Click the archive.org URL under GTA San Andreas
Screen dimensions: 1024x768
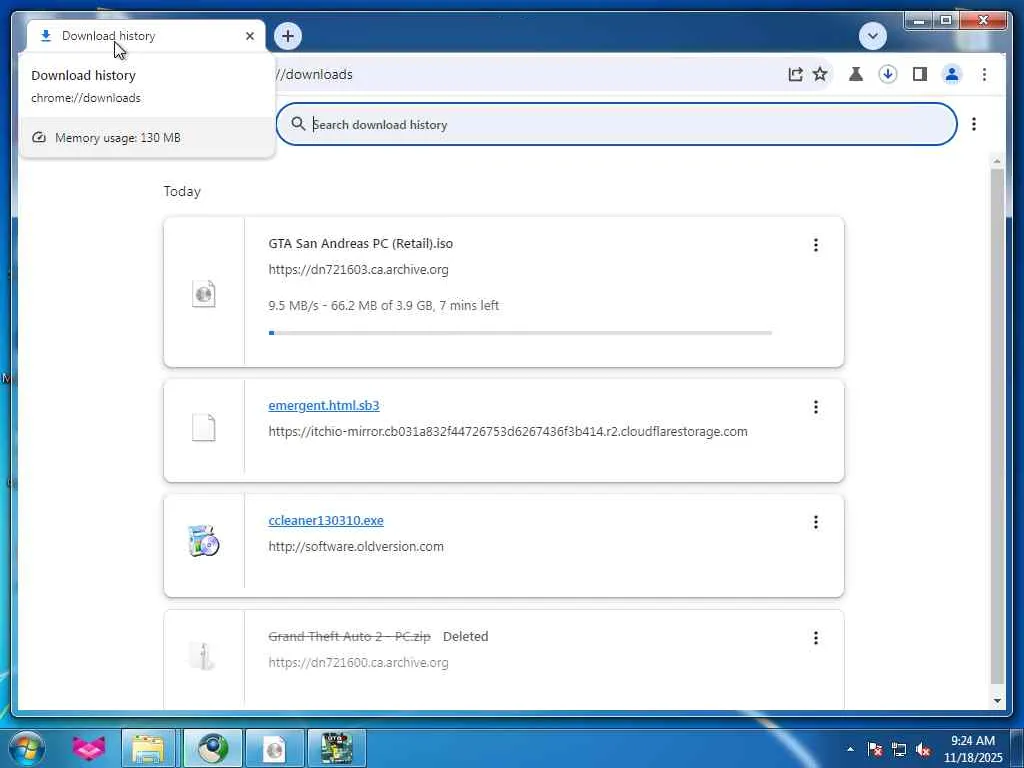point(359,270)
